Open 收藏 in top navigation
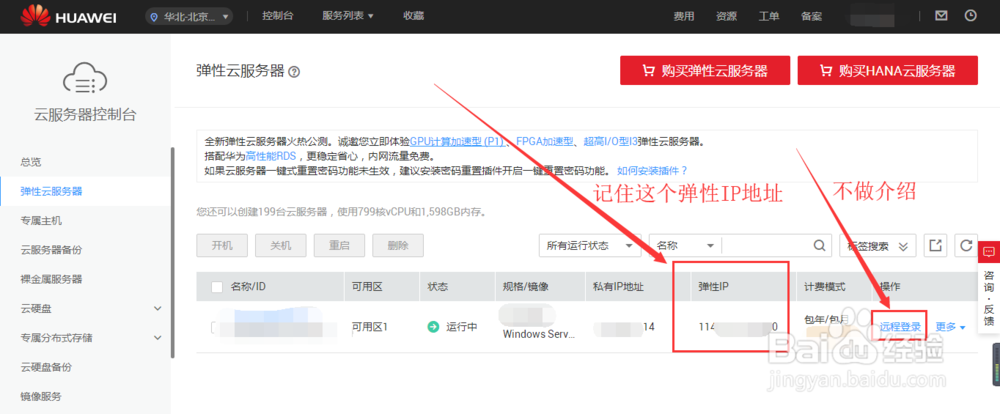Viewport: 1000px width, 414px height. [x=413, y=16]
